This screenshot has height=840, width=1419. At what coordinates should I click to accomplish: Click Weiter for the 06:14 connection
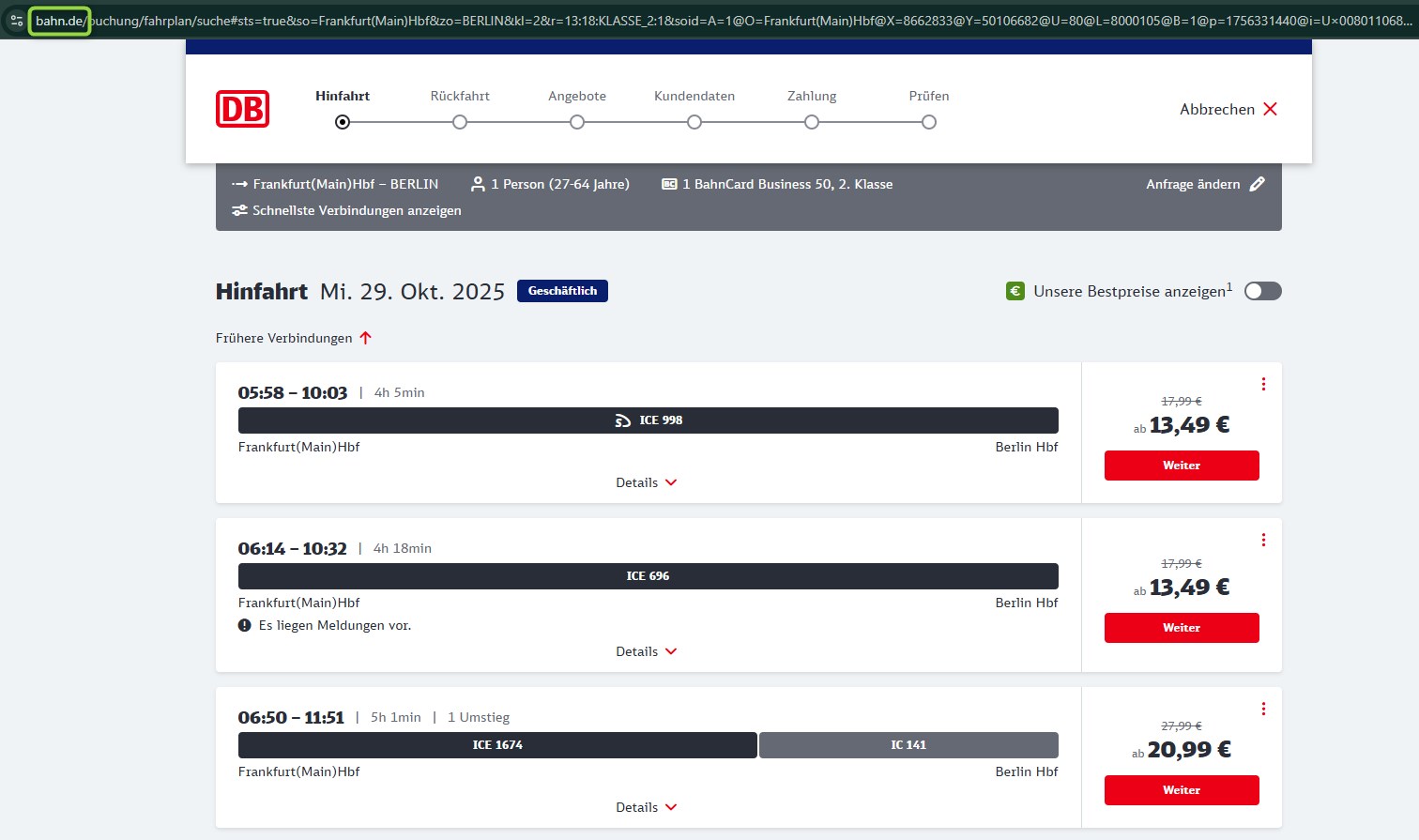coord(1182,628)
